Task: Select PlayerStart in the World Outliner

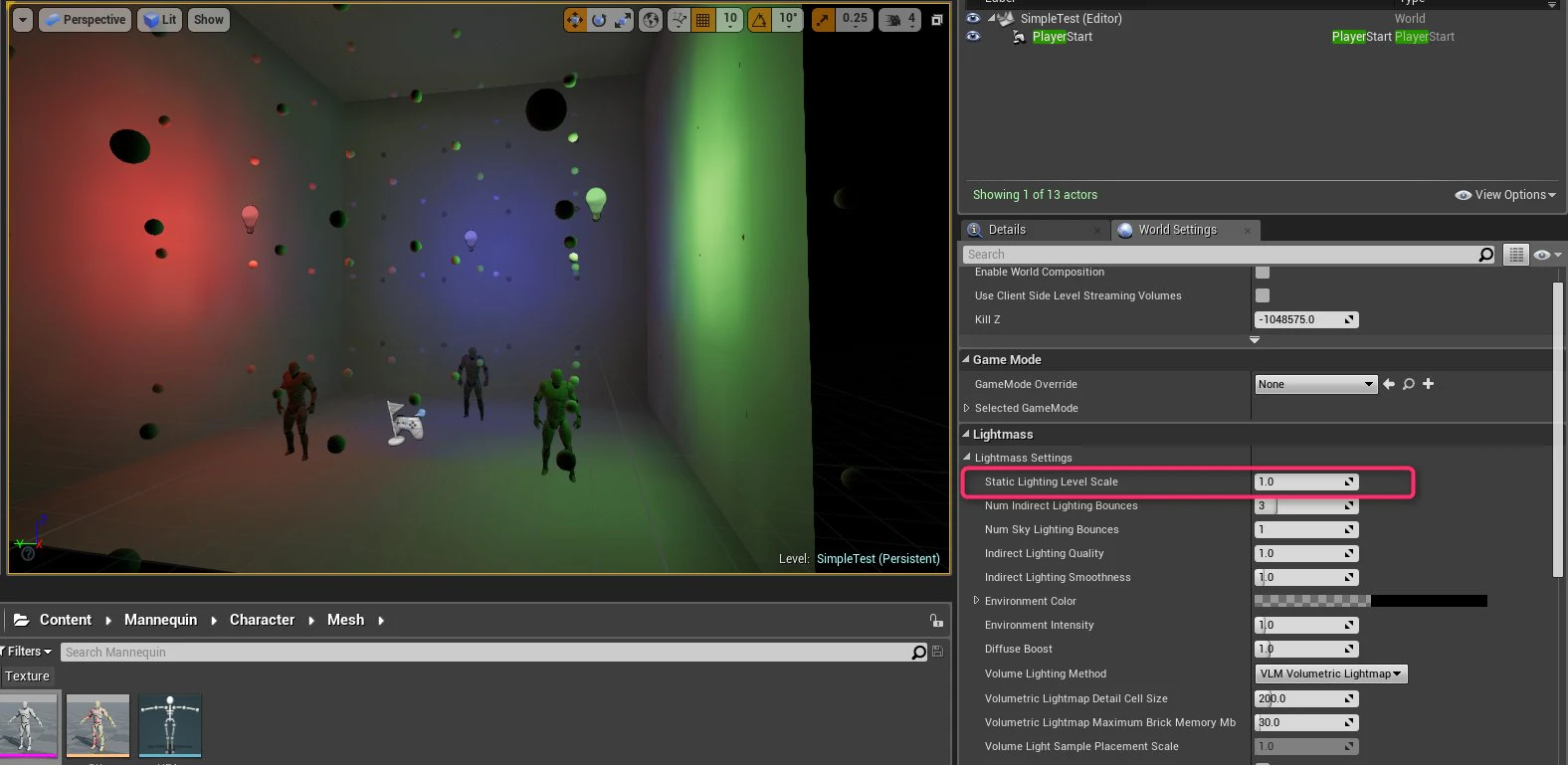Action: 1062,37
